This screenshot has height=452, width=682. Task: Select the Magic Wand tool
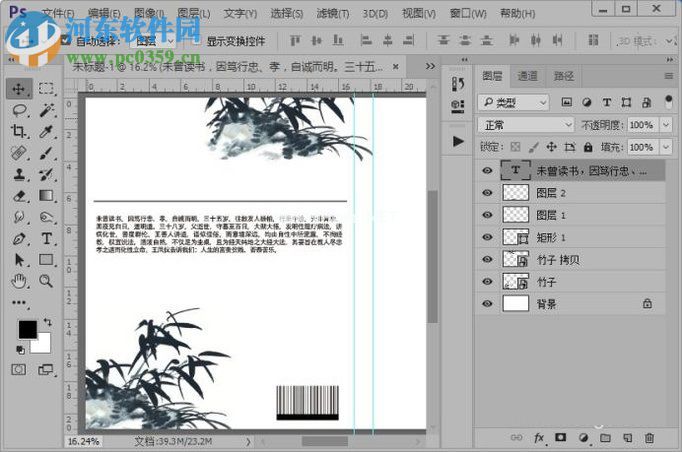(x=46, y=110)
